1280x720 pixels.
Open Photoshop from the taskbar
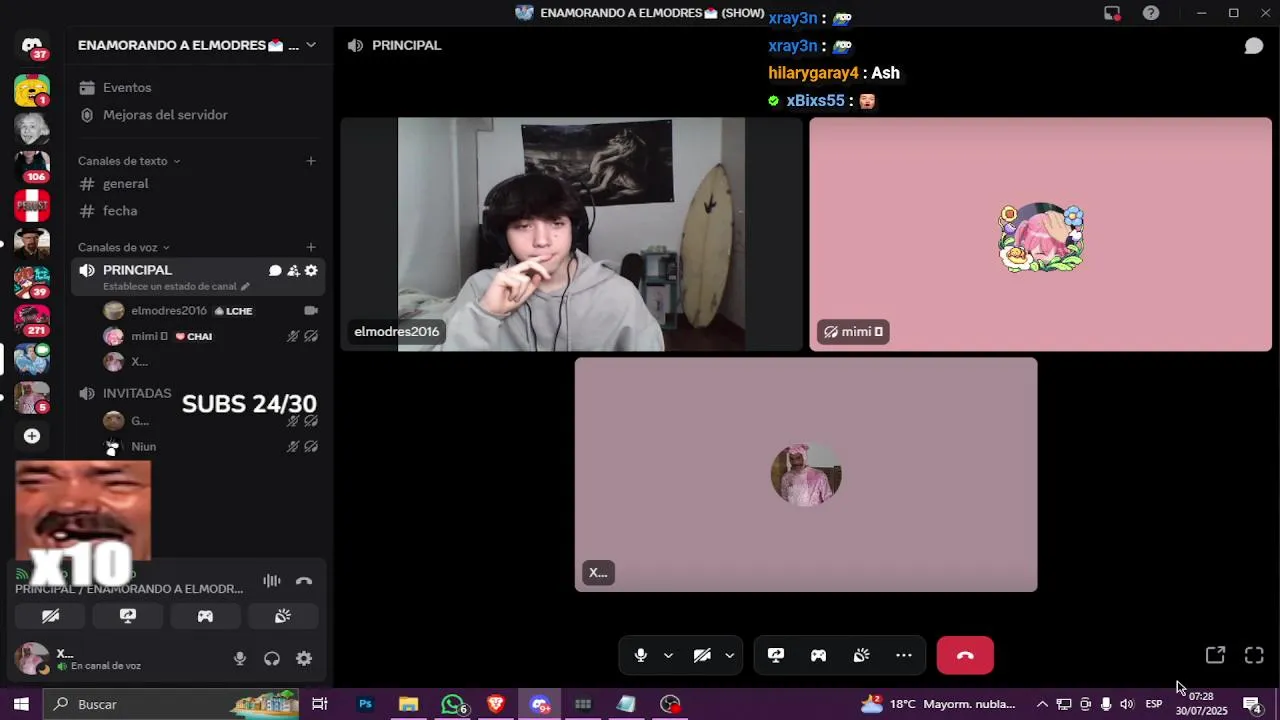tap(365, 704)
